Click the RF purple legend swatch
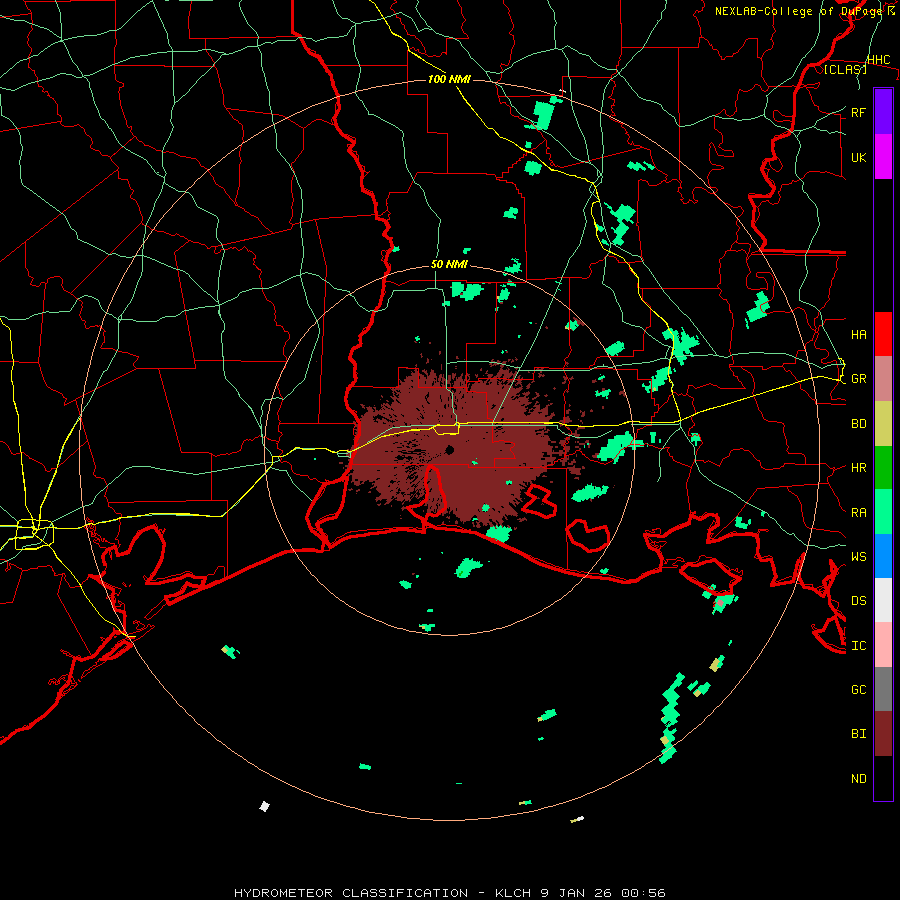 click(x=883, y=112)
